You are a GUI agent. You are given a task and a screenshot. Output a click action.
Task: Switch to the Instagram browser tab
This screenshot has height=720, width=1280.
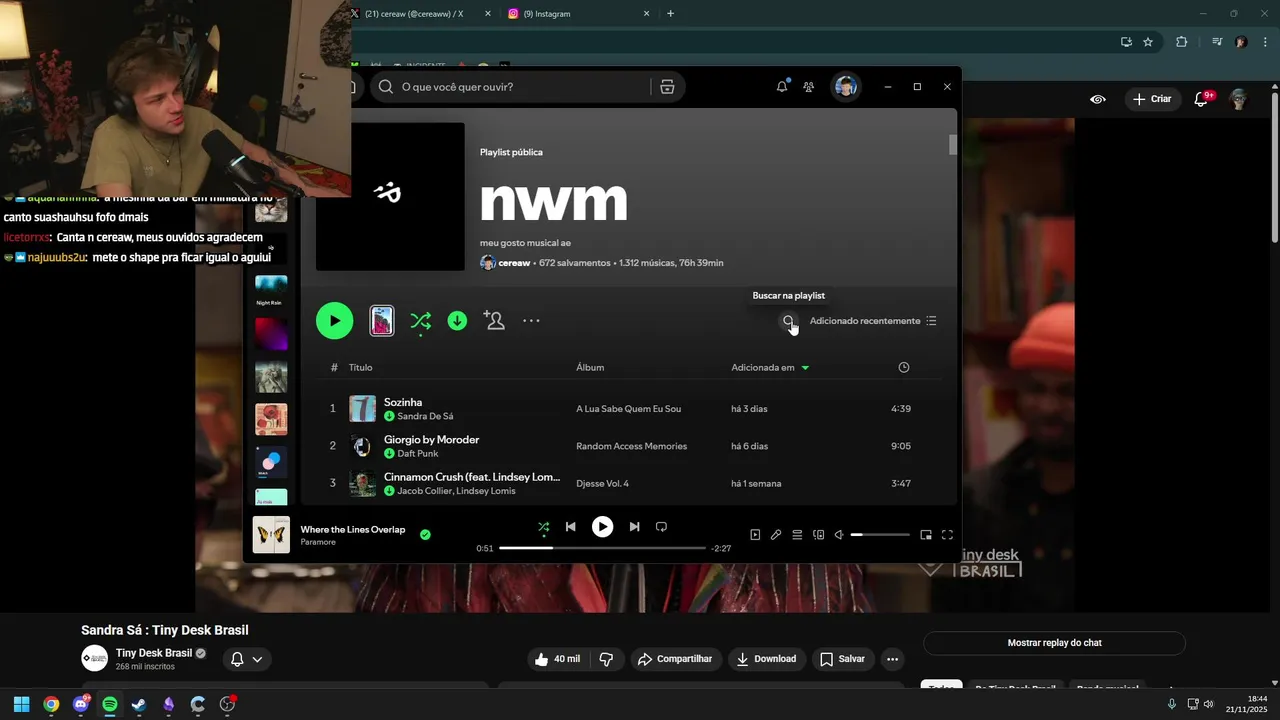click(580, 14)
